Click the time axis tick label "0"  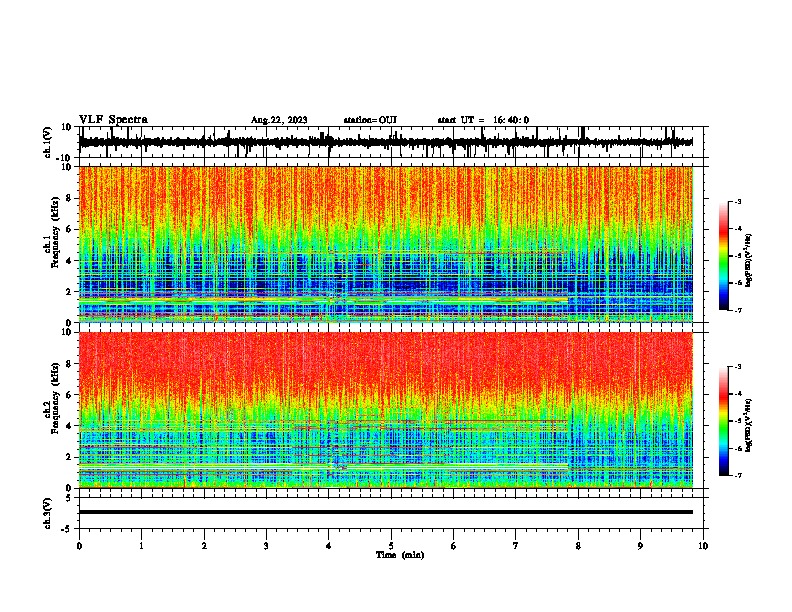[79, 546]
